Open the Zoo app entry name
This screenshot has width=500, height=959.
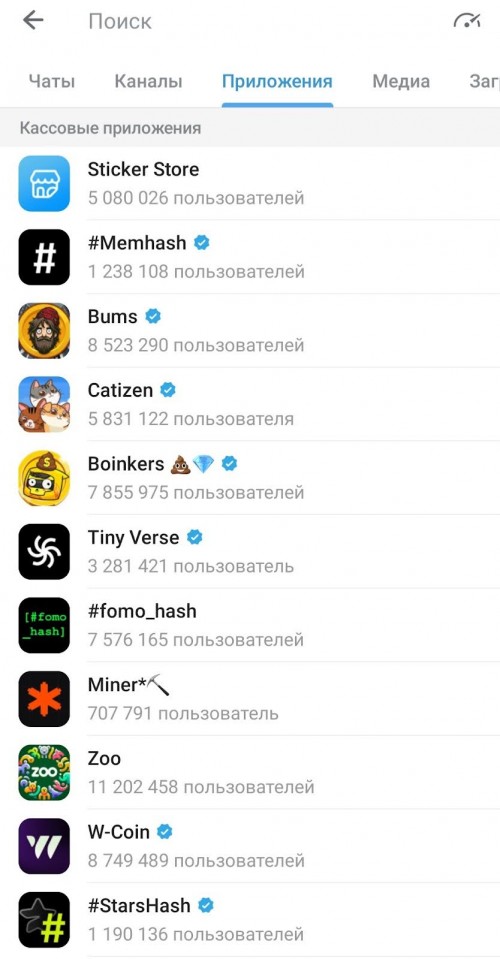point(105,758)
